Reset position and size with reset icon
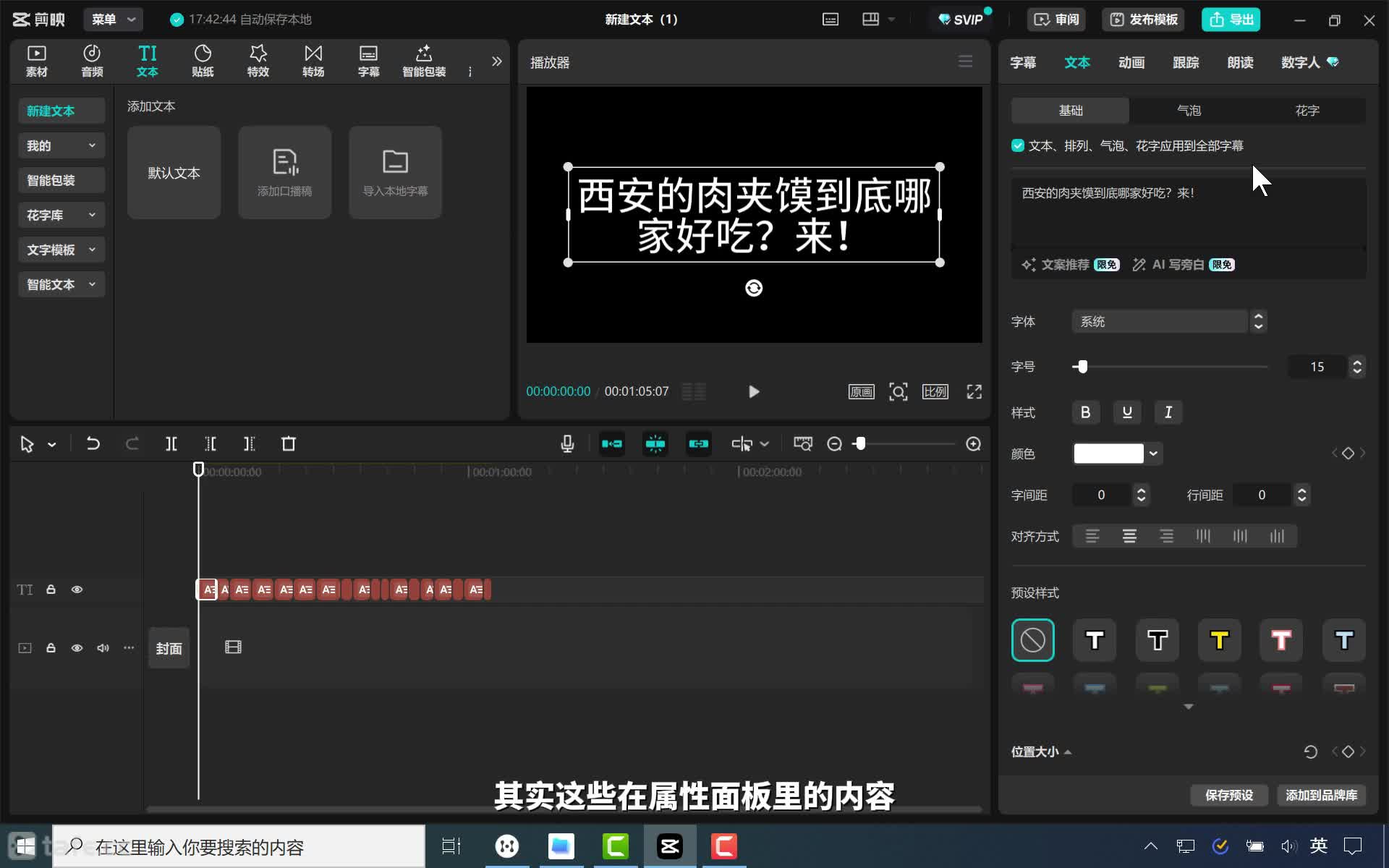 [1310, 752]
